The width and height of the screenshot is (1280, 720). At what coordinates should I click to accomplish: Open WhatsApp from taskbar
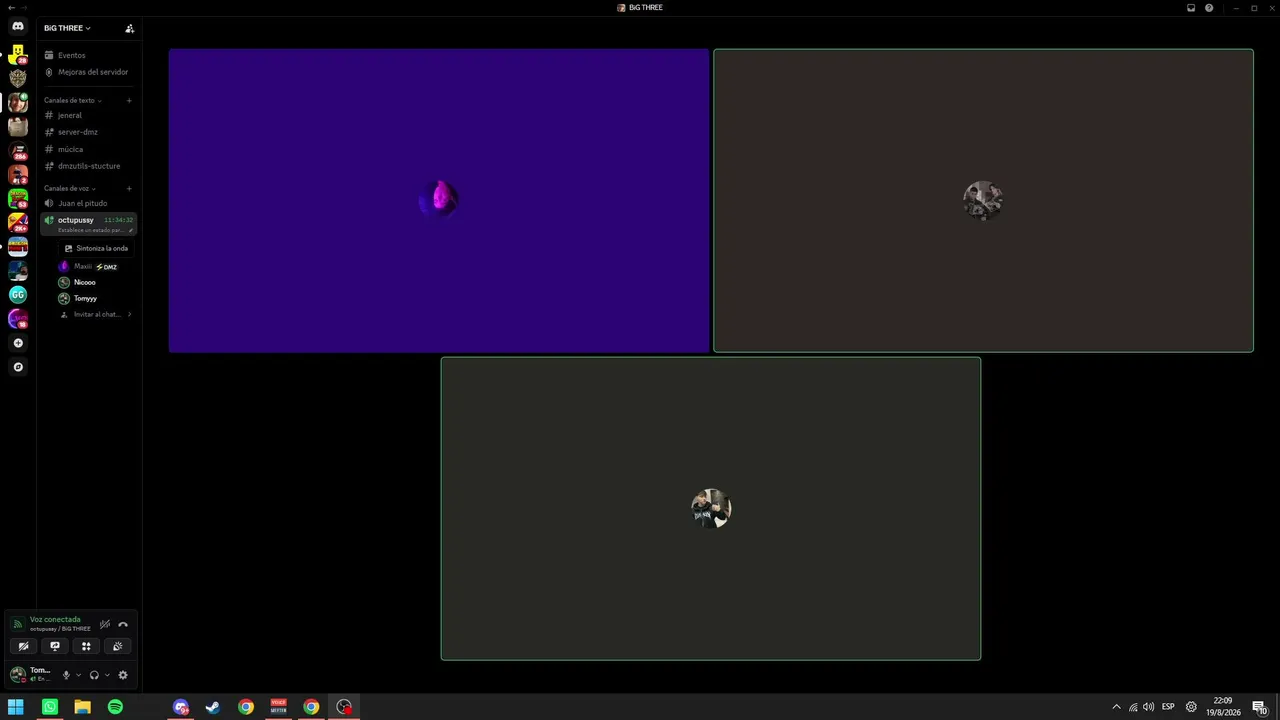(50, 707)
